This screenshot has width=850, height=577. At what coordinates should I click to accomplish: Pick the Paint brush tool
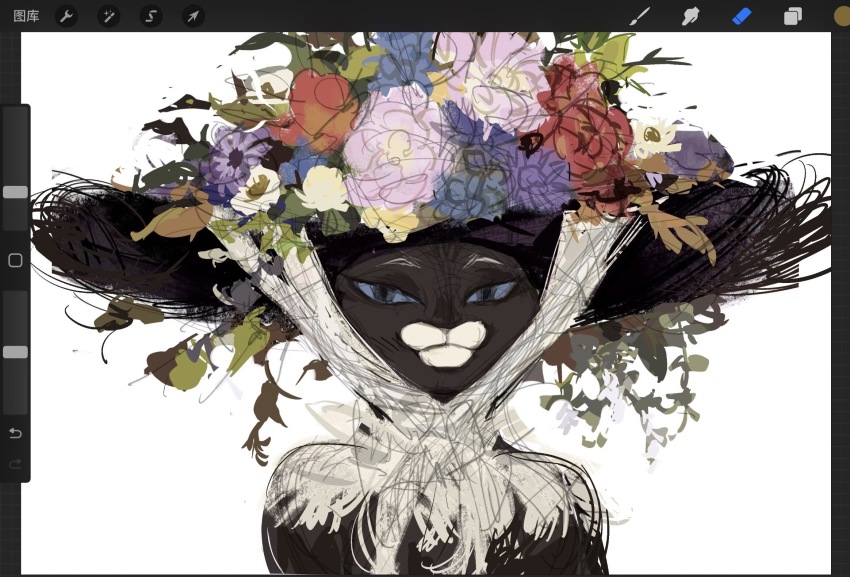click(638, 15)
